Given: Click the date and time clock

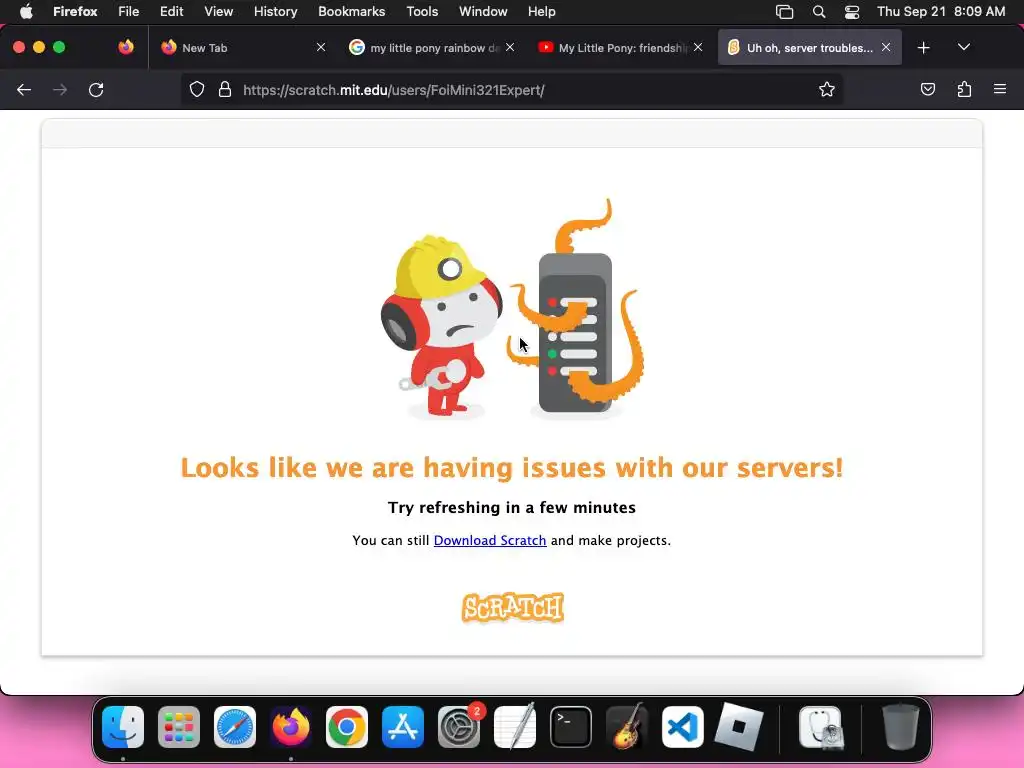Looking at the screenshot, I should click(941, 12).
